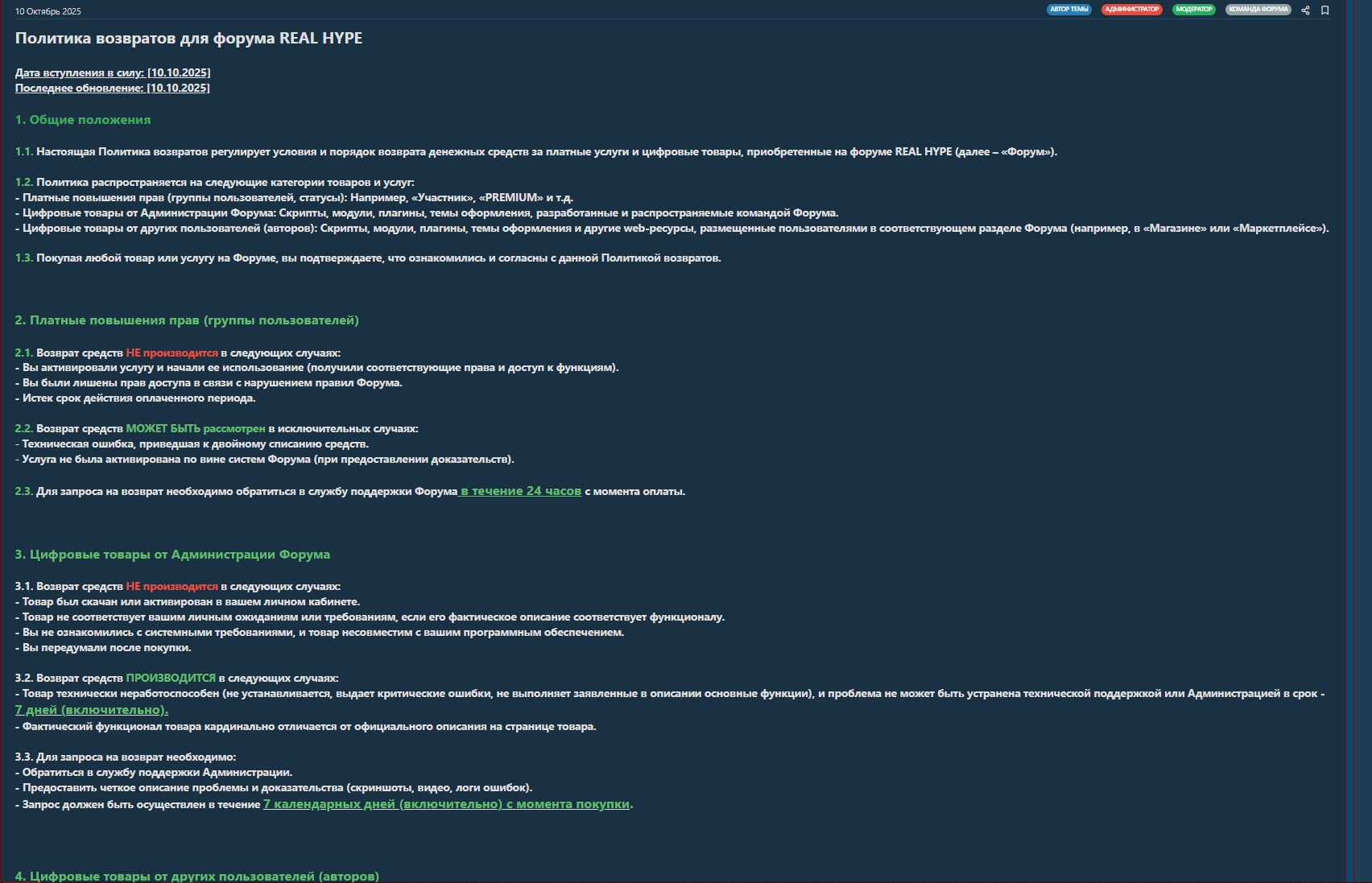
Task: Click the underlined 'в течение 24 часов' text
Action: point(520,491)
